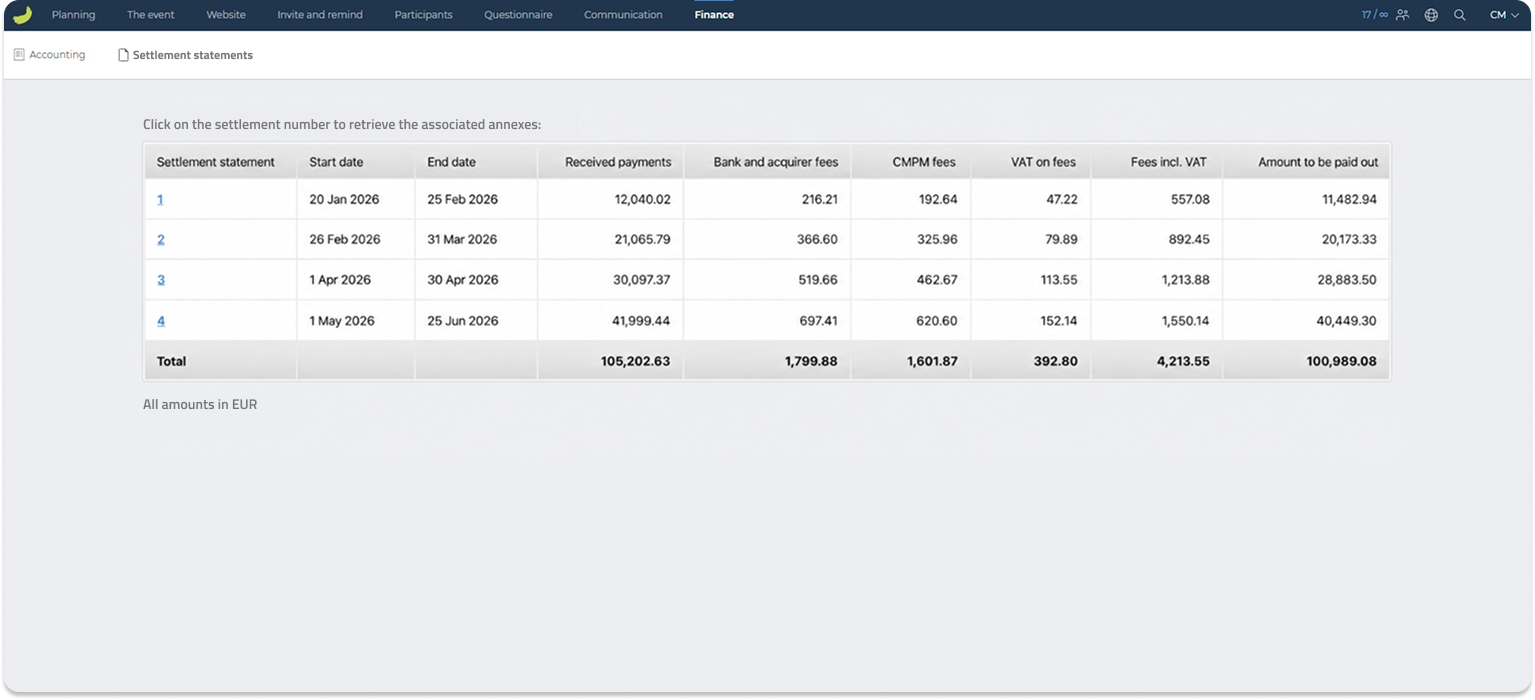Viewport: 1535px width, 700px height.
Task: Open Invite and remind menu
Action: (x=320, y=15)
